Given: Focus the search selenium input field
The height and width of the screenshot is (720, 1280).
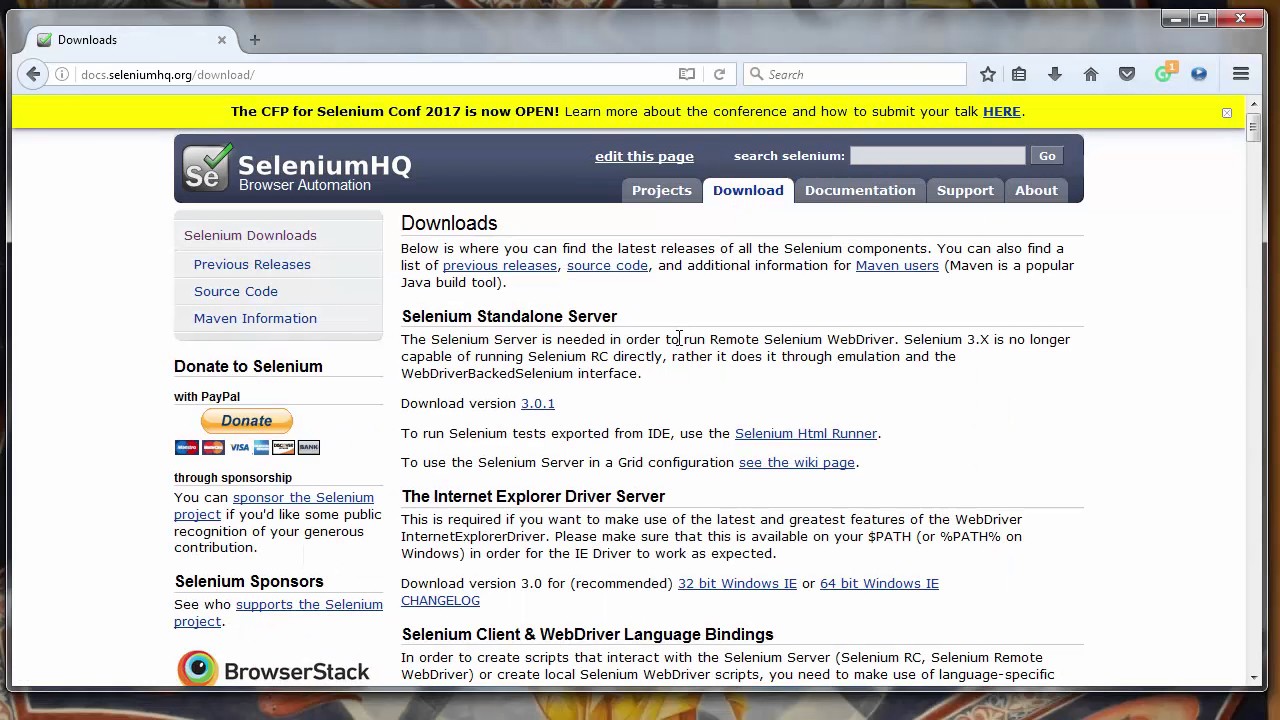Looking at the screenshot, I should 938,156.
